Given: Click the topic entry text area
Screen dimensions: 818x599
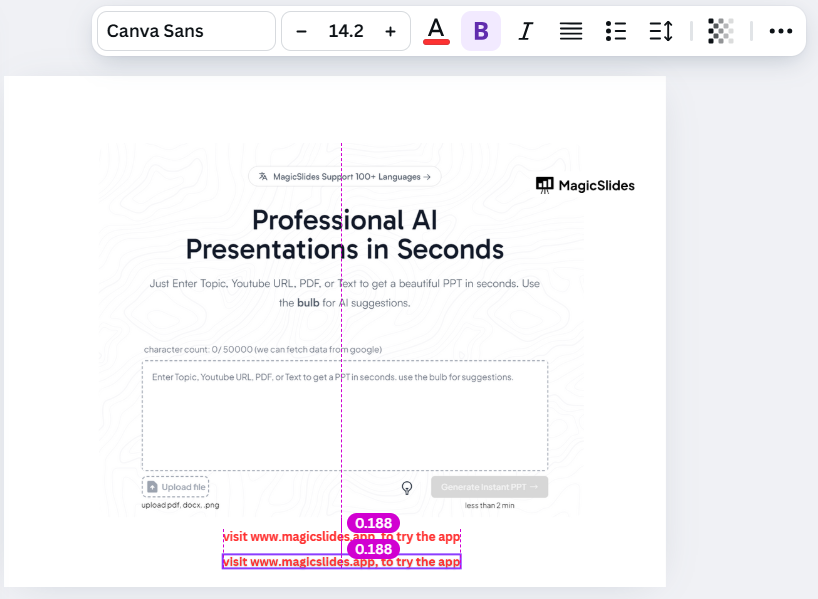Looking at the screenshot, I should click(x=345, y=415).
